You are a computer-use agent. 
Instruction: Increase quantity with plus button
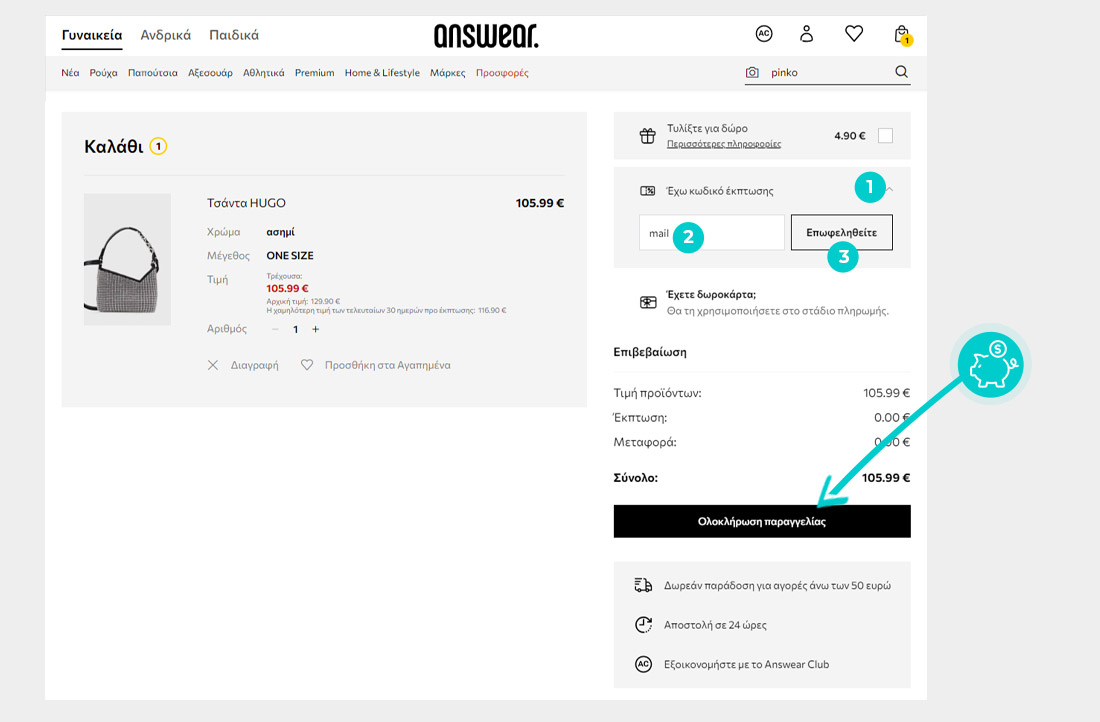click(316, 329)
